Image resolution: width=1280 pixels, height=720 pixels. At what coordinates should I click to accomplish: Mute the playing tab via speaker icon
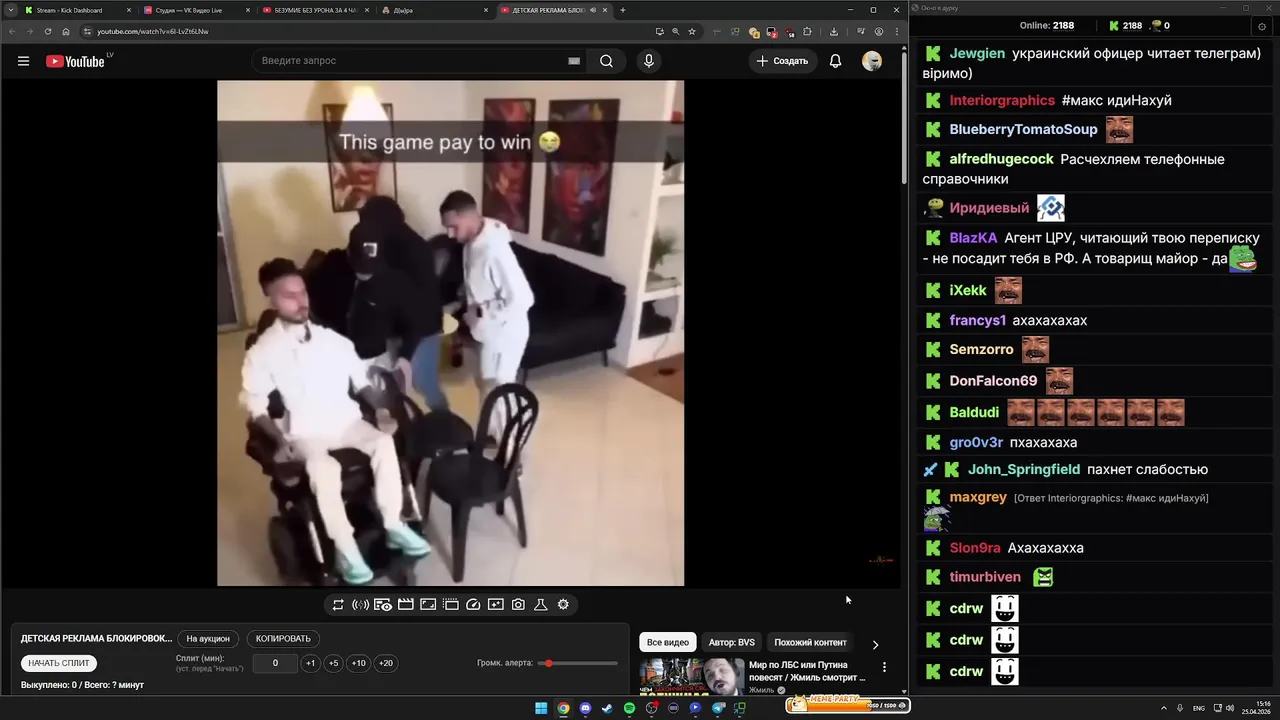[593, 10]
